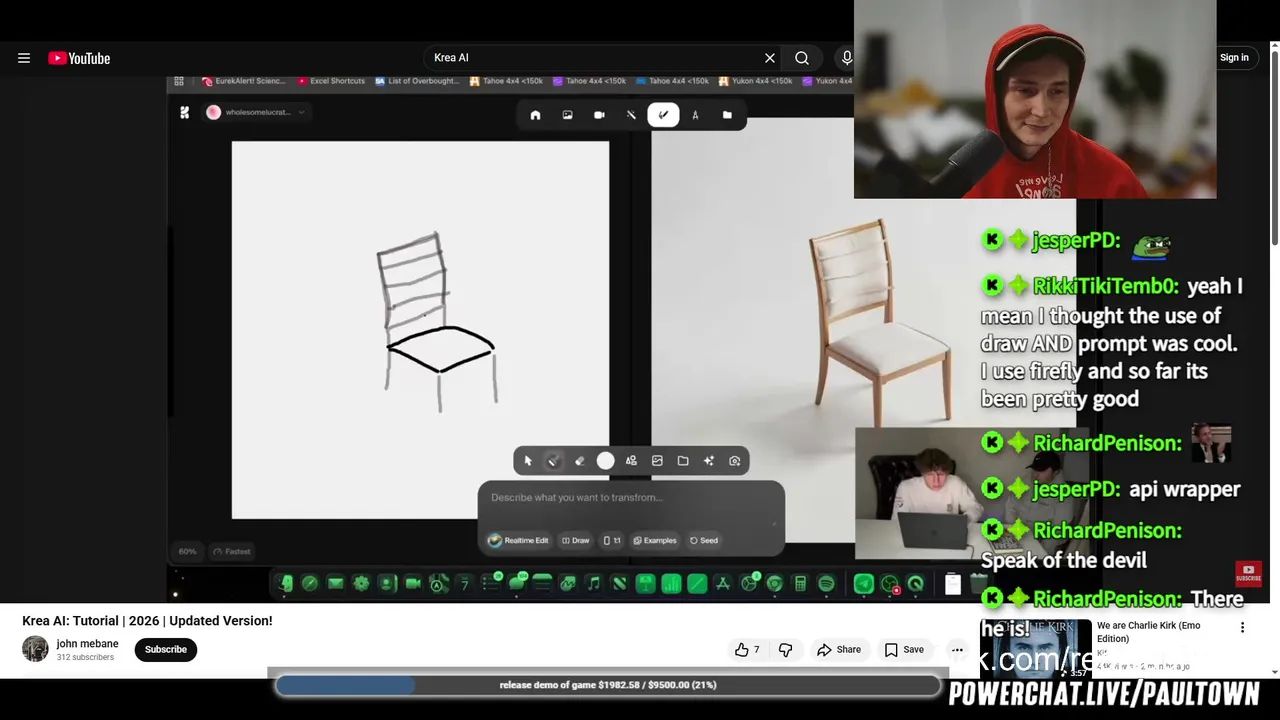
Task: Choose the brush drawing tool
Action: point(553,461)
